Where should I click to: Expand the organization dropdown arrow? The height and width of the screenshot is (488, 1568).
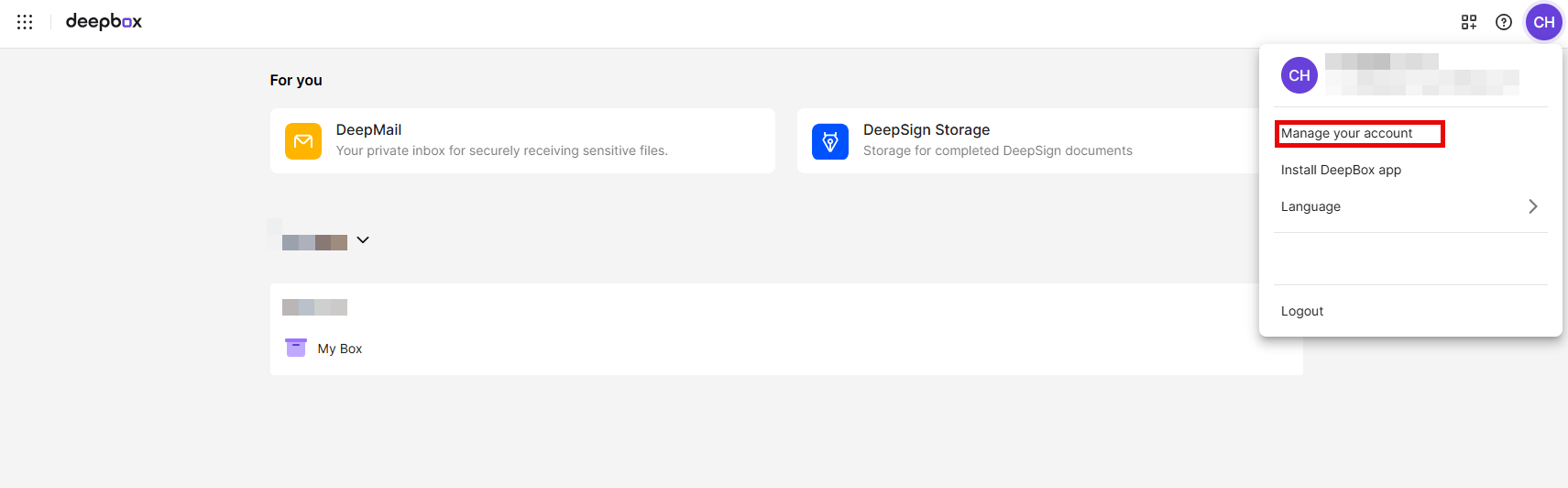(x=363, y=240)
